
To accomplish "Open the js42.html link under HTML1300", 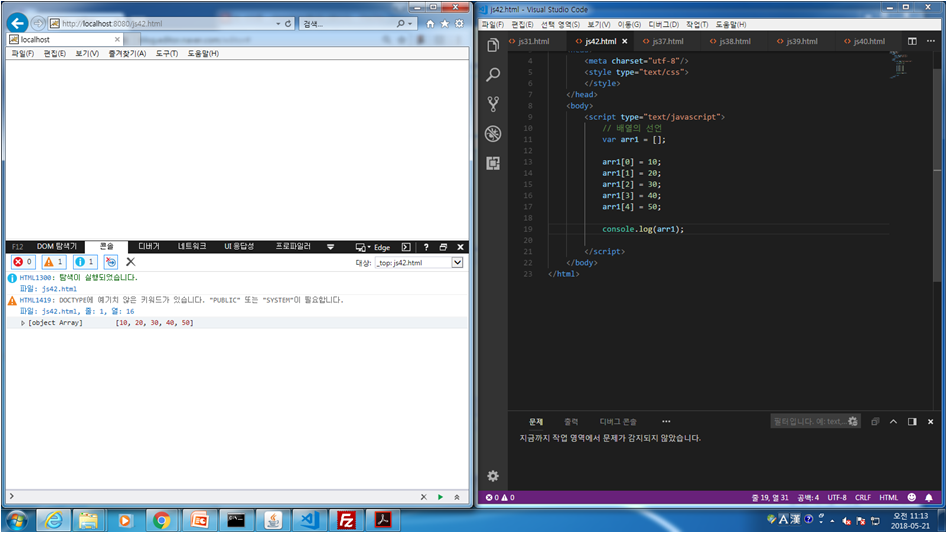I will [59, 289].
